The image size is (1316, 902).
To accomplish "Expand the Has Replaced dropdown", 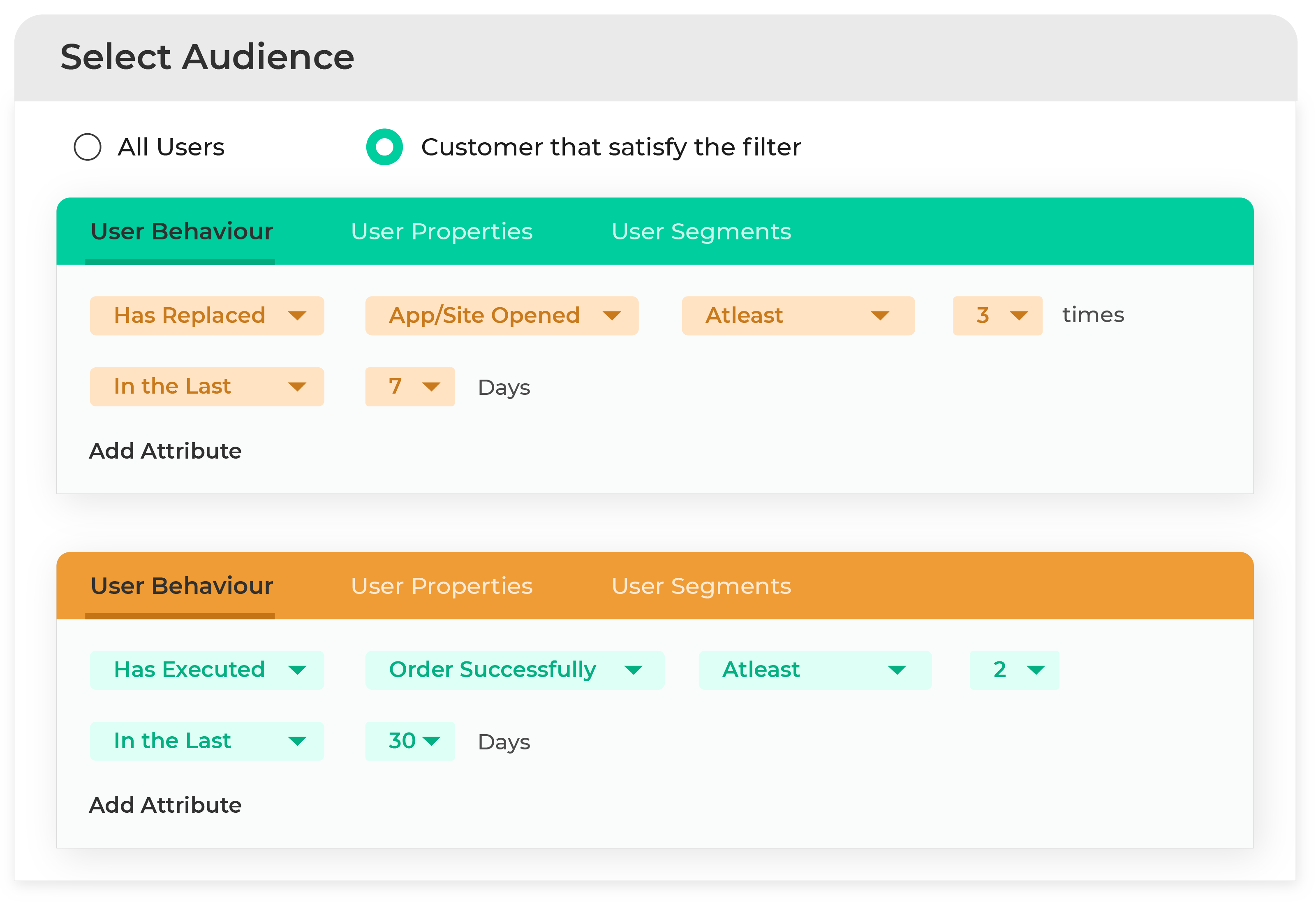I will (x=206, y=315).
